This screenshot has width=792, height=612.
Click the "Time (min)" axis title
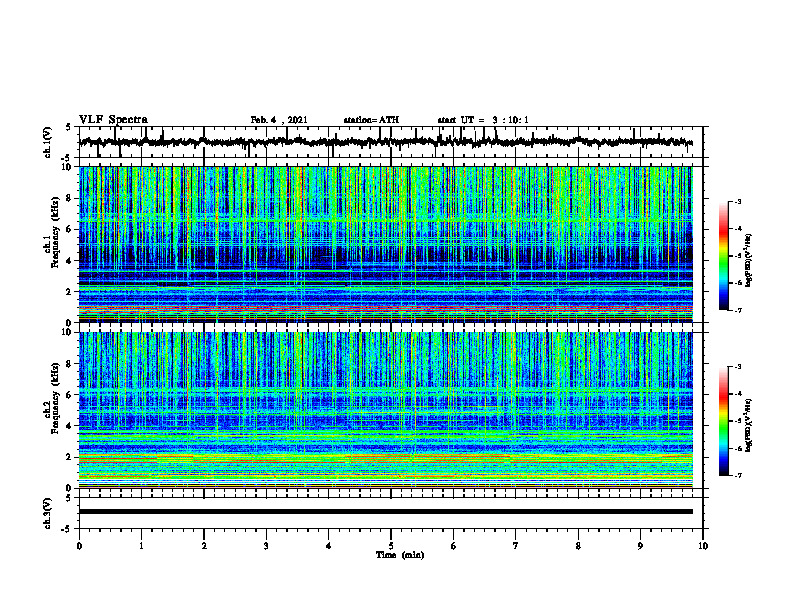(x=400, y=555)
